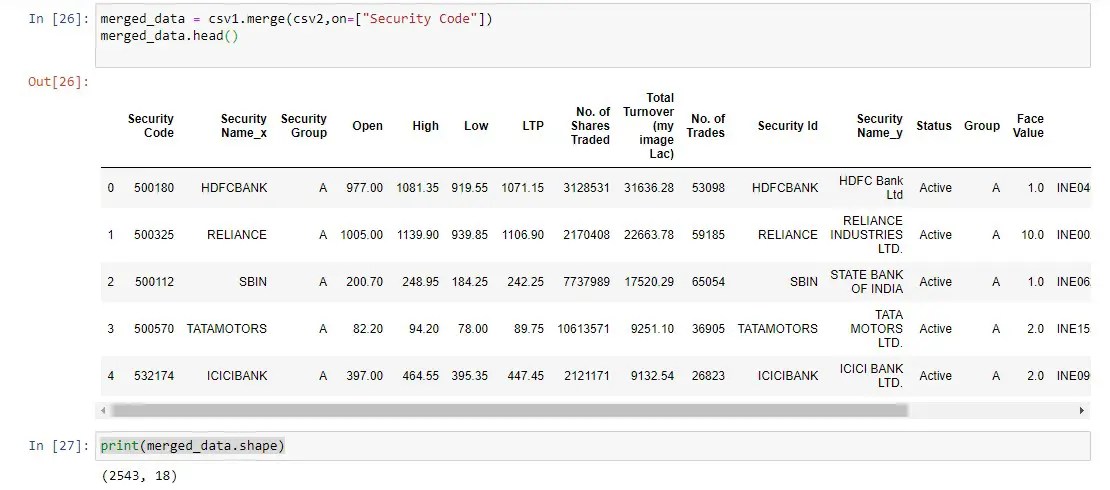Click the ICICI BANK LTD. cell
The image size is (1110, 490).
[871, 375]
